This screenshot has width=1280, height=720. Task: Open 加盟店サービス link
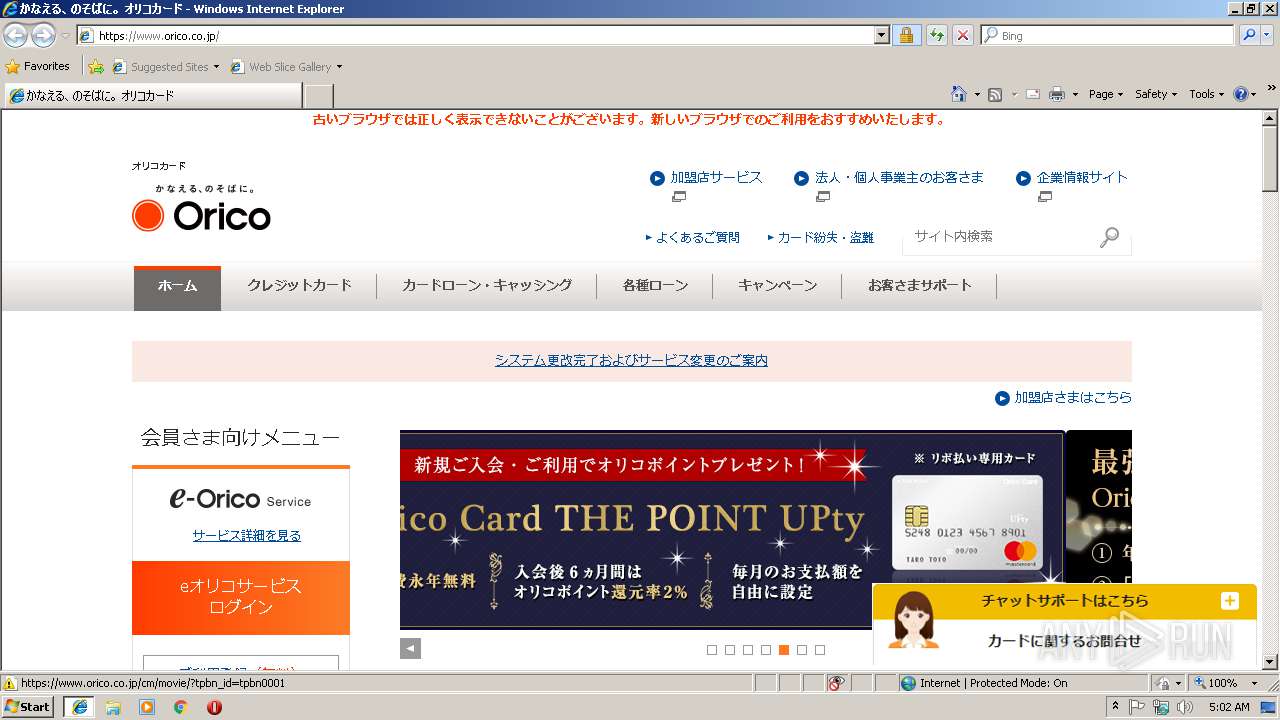click(716, 177)
